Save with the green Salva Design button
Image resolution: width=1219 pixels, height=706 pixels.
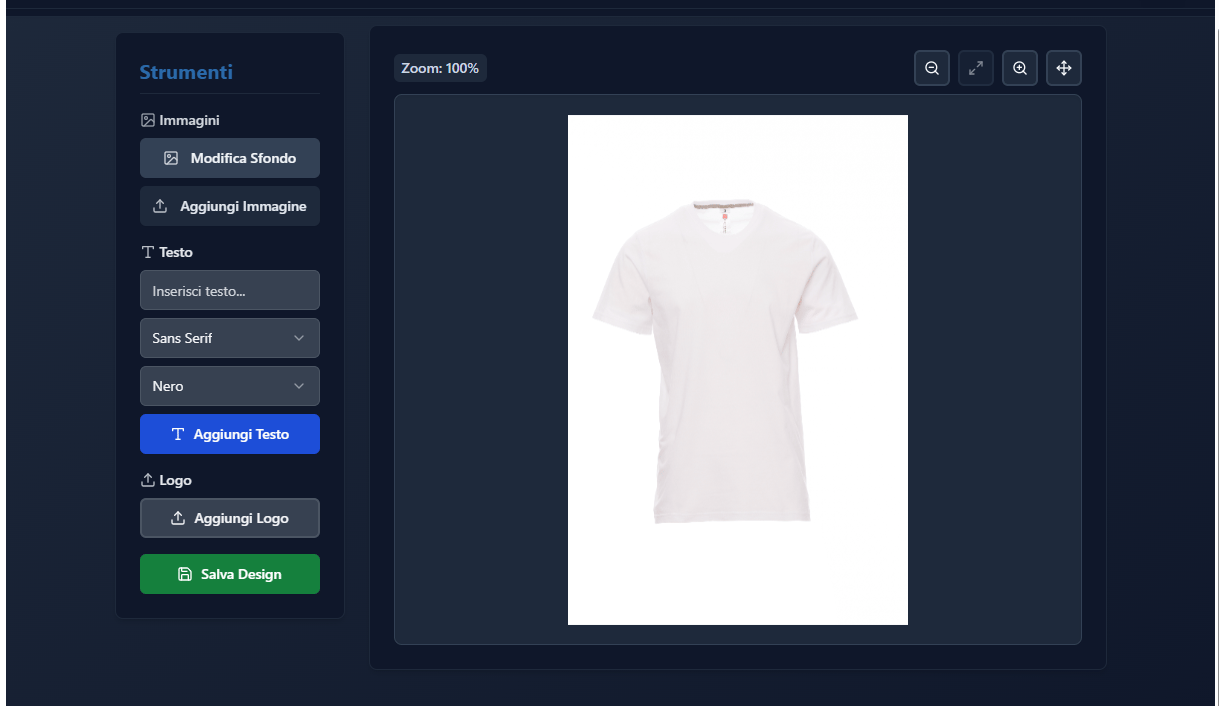pyautogui.click(x=230, y=574)
